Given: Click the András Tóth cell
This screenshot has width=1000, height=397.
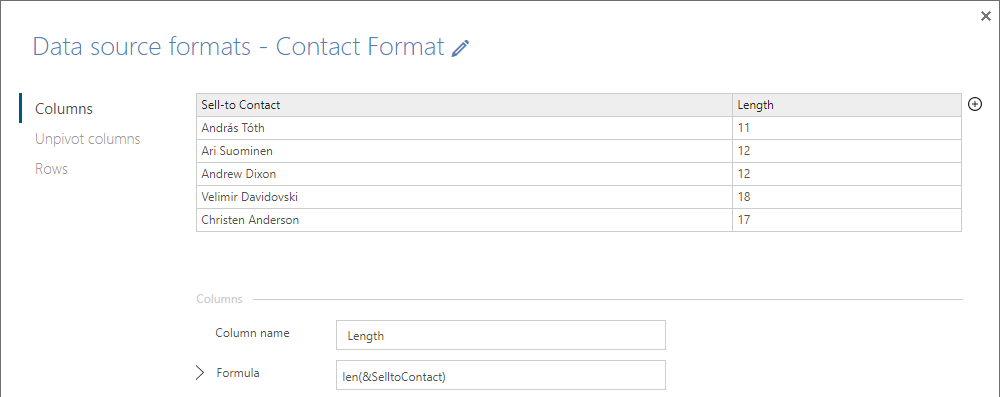Looking at the screenshot, I should coord(464,128).
